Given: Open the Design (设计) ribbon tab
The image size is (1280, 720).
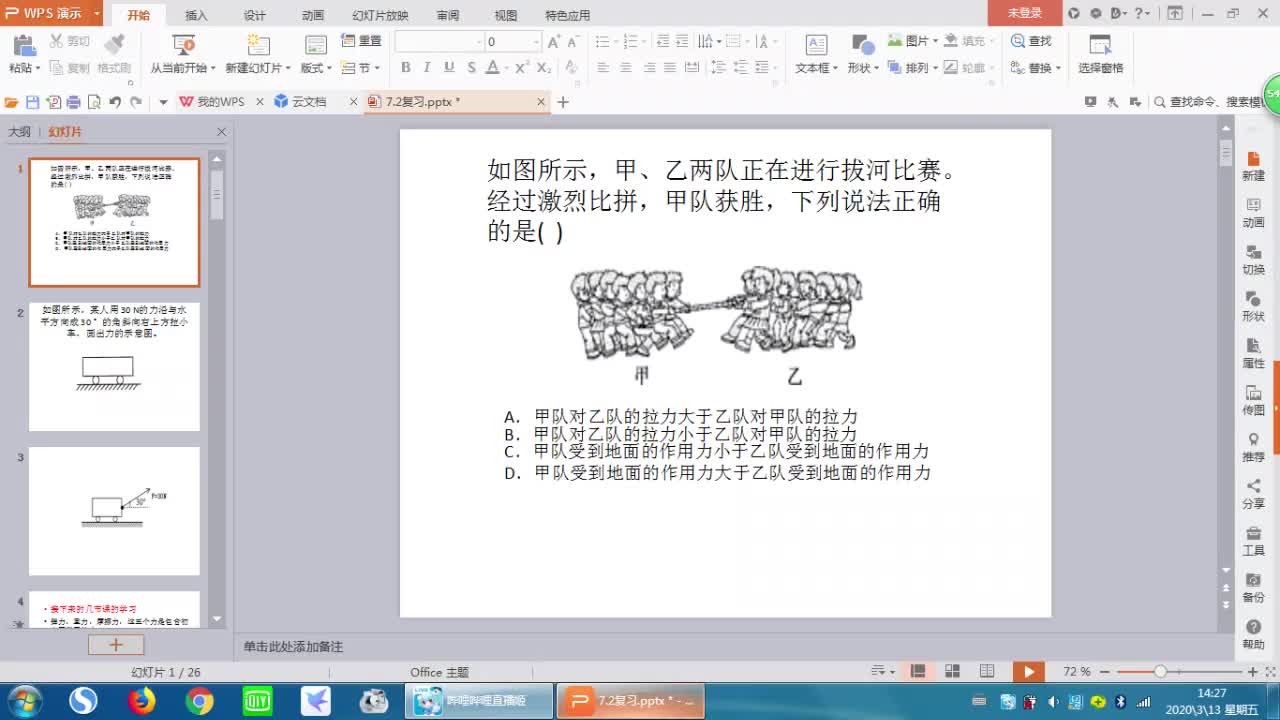Looking at the screenshot, I should coord(254,15).
